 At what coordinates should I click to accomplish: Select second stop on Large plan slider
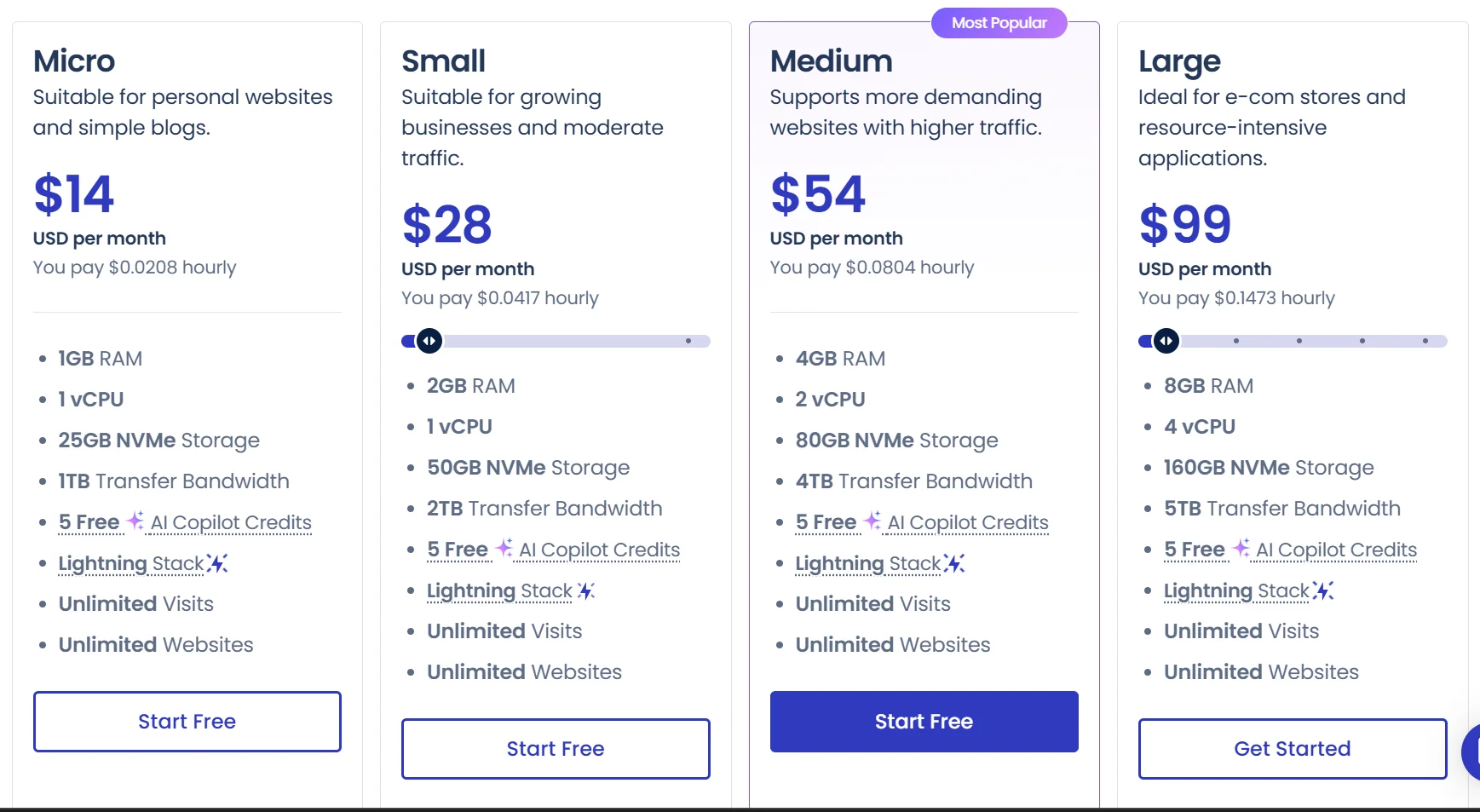[x=1236, y=341]
